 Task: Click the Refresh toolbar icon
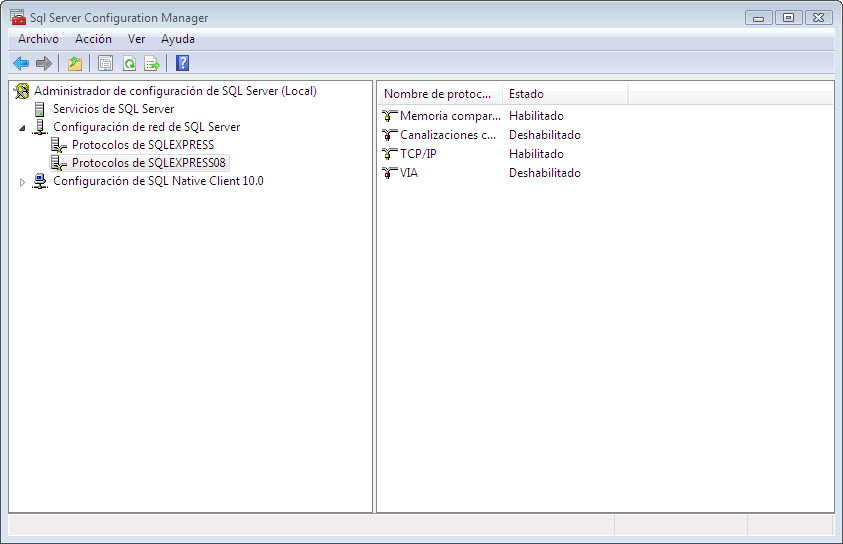pyautogui.click(x=129, y=63)
